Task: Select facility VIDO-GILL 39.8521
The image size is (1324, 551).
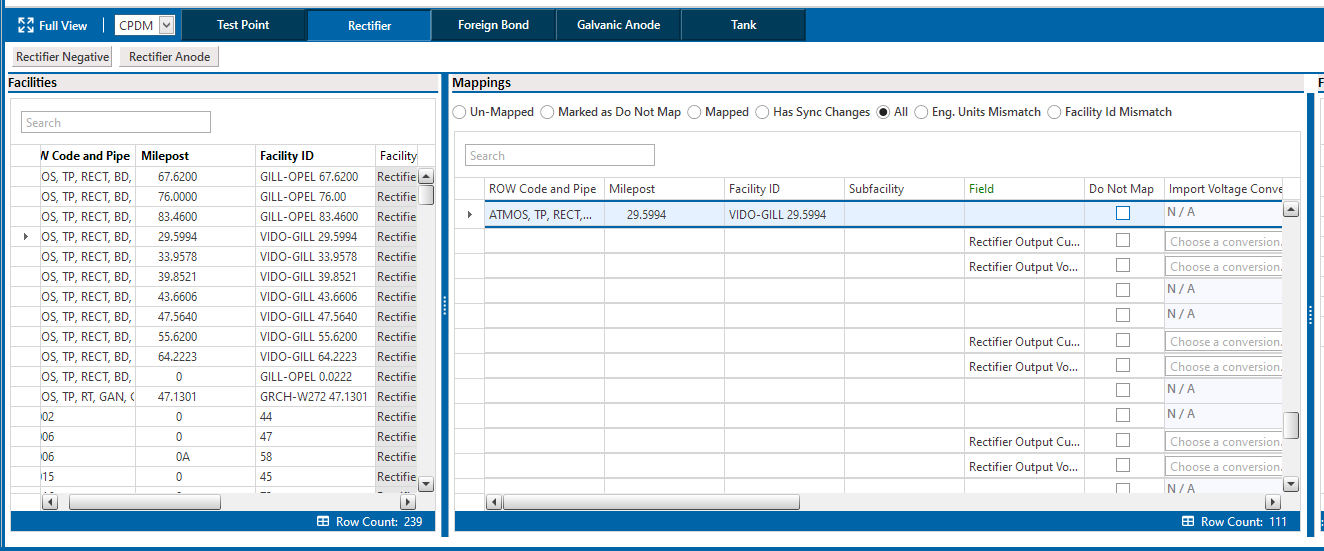Action: [316, 277]
